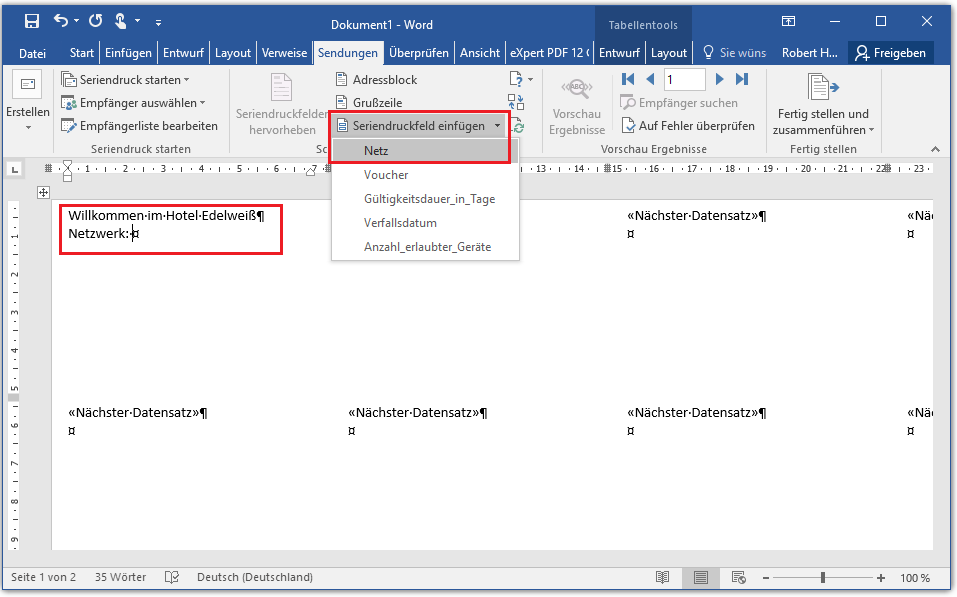Go to the next record arrow
Screen dimensions: 957x597
coord(719,79)
